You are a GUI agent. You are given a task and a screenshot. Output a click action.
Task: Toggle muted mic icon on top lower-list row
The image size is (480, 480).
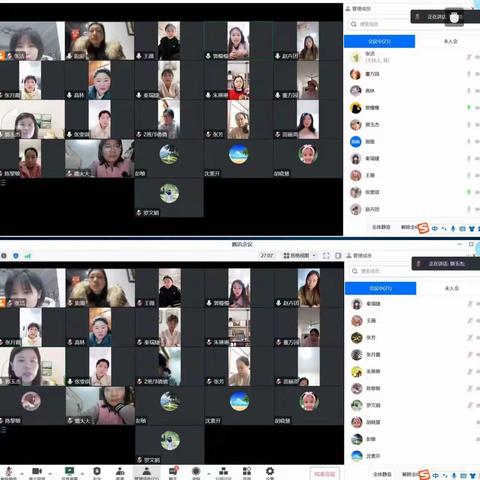(x=469, y=304)
